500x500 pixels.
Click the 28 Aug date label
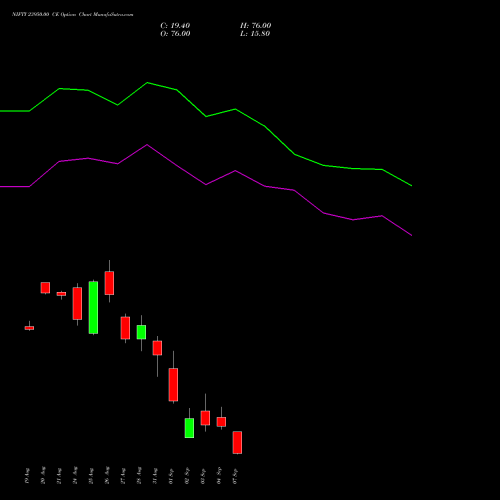click(139, 476)
